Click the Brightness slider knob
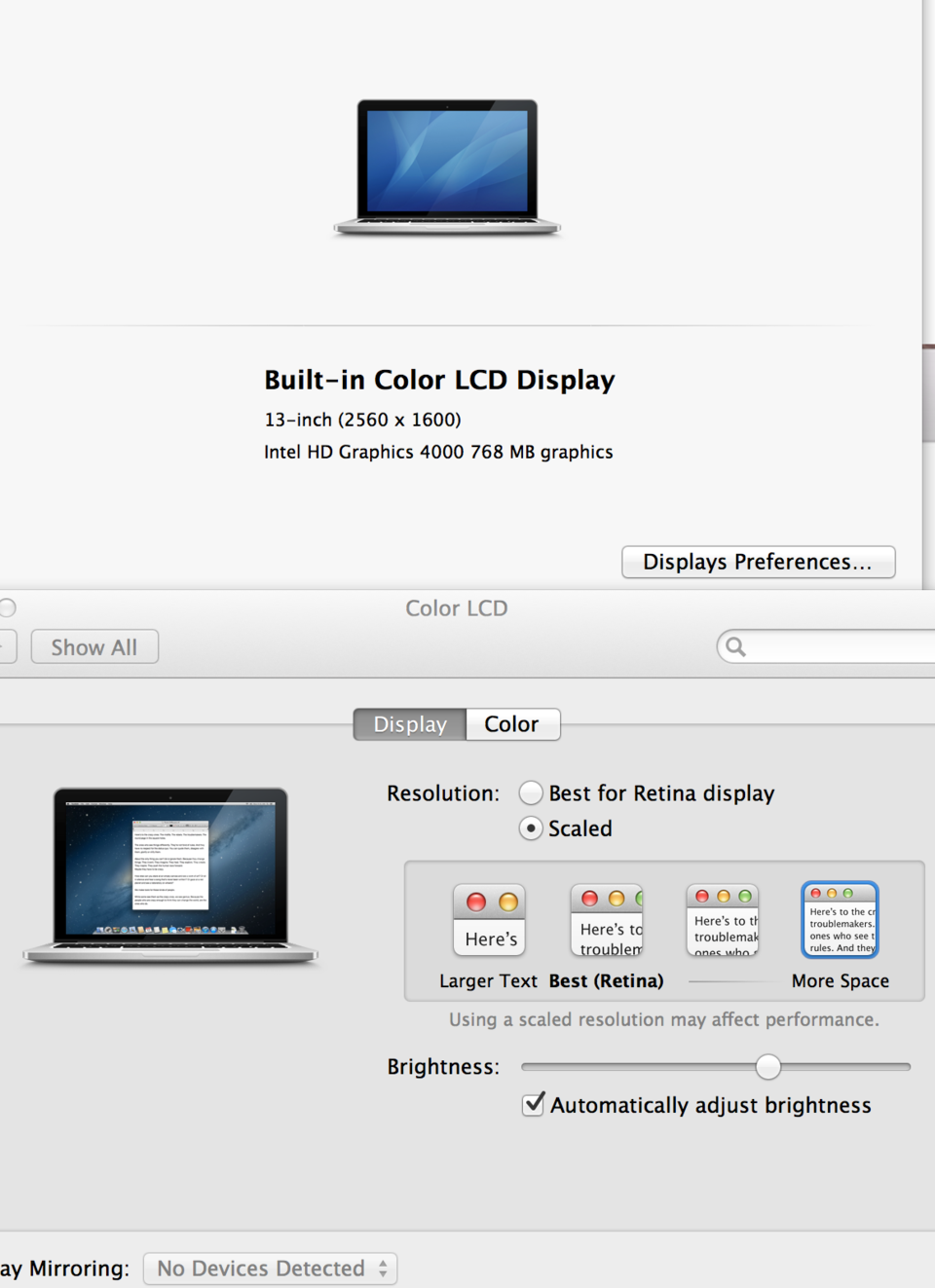Viewport: 935px width, 1288px height. coord(768,1067)
